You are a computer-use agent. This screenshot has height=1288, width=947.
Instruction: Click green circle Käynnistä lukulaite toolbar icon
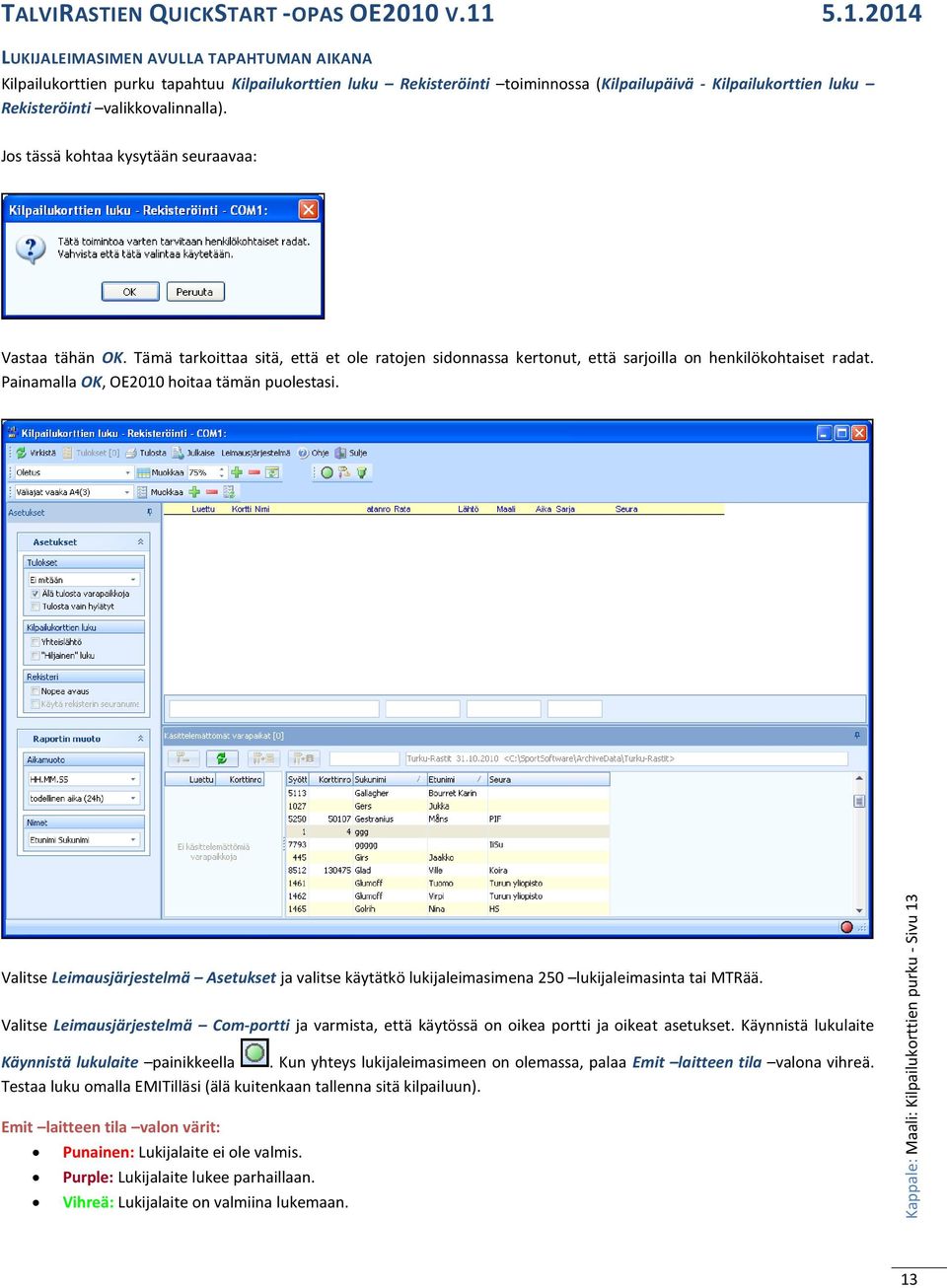(327, 472)
